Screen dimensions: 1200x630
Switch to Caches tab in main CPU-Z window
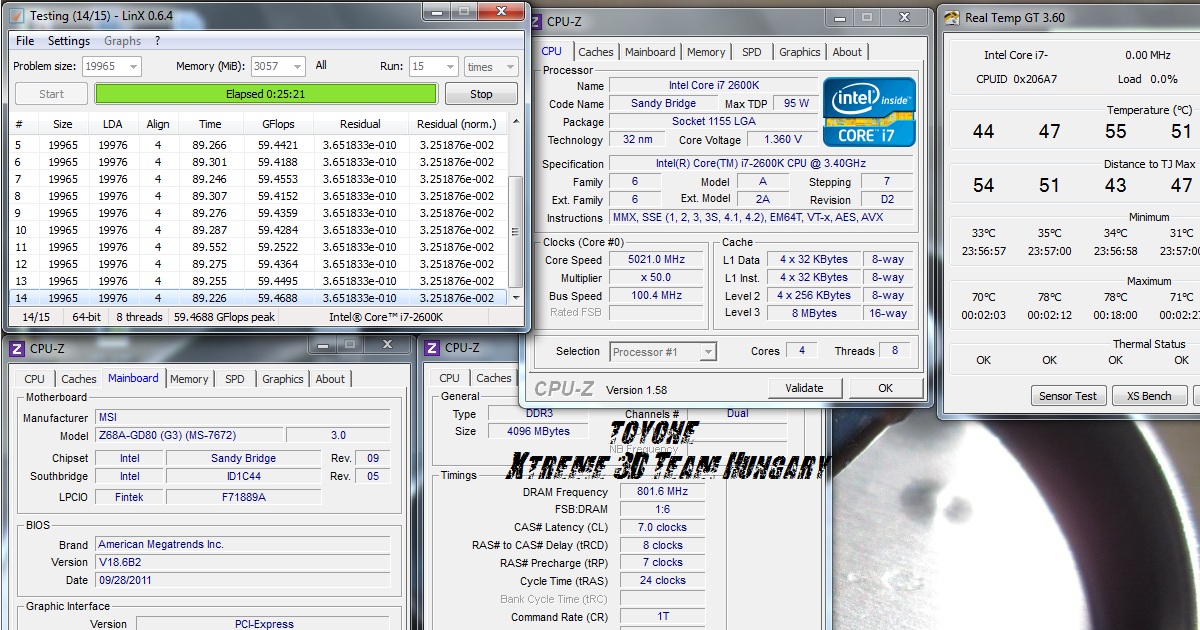point(596,52)
